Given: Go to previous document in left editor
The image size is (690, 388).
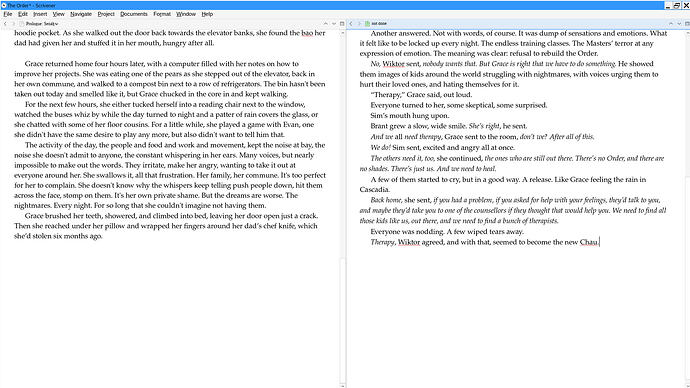Looking at the screenshot, I should click(x=326, y=24).
